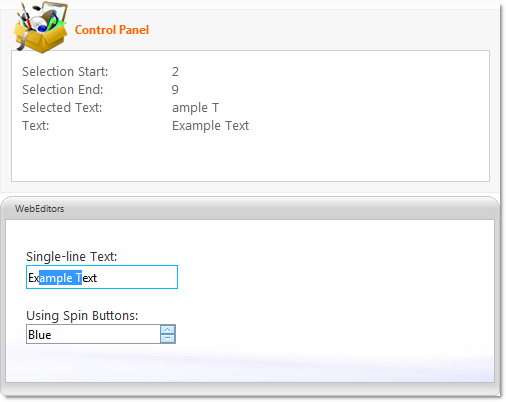
Task: Click the Selection Start value 2
Action: coord(175,72)
